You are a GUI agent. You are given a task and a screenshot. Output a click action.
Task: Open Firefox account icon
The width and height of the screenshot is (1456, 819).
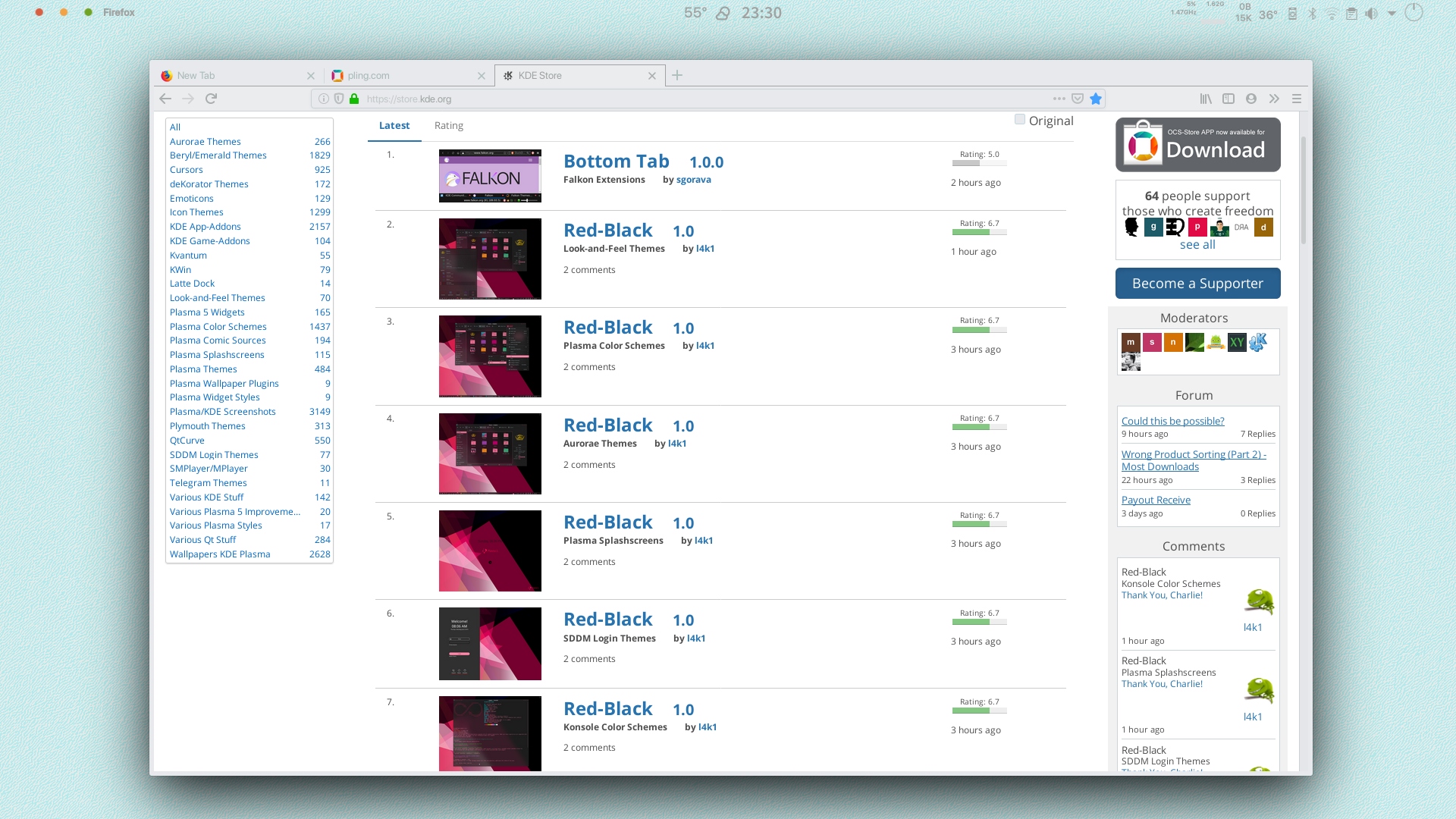[x=1251, y=99]
